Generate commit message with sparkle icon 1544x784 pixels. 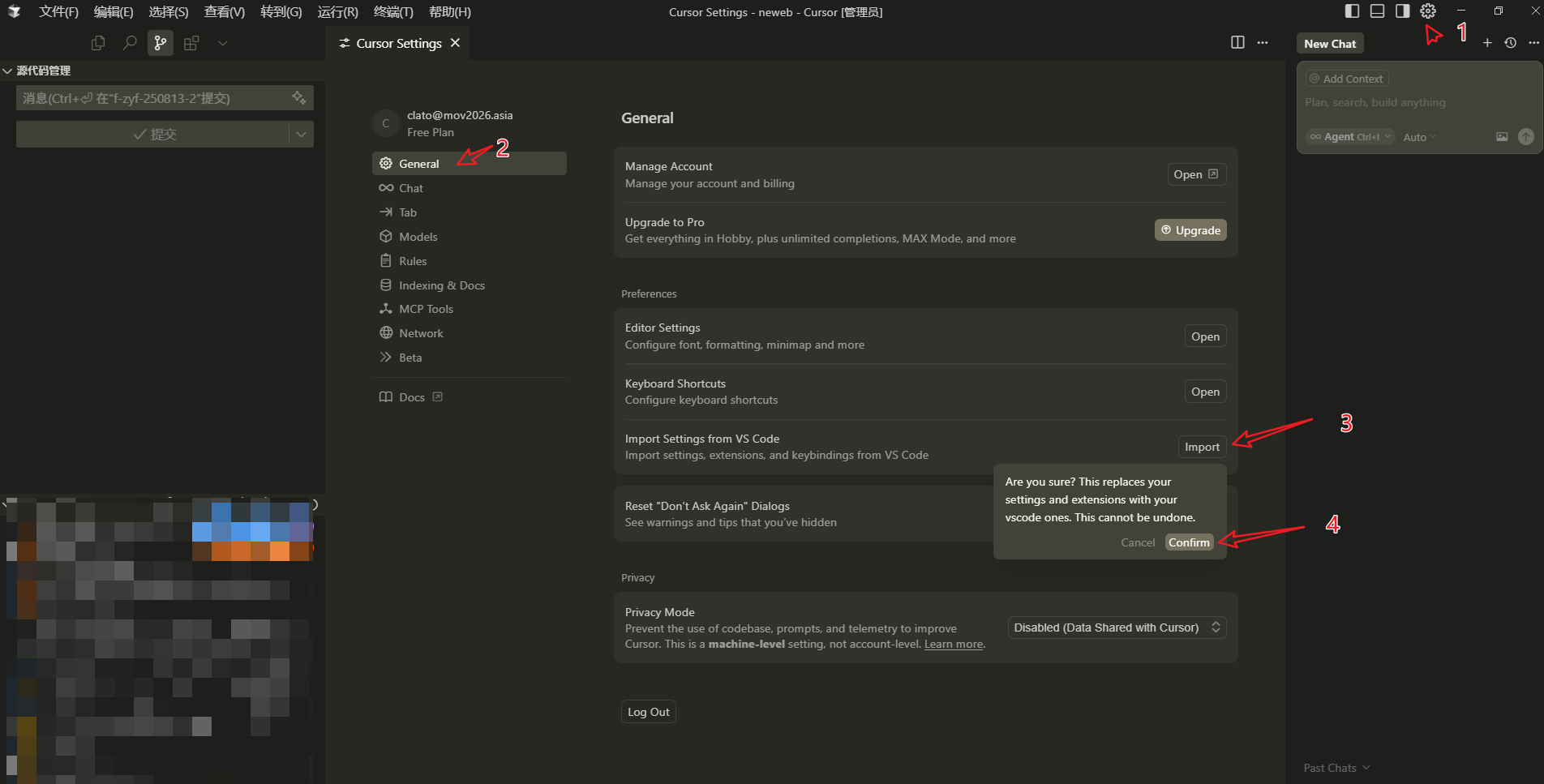[x=299, y=98]
